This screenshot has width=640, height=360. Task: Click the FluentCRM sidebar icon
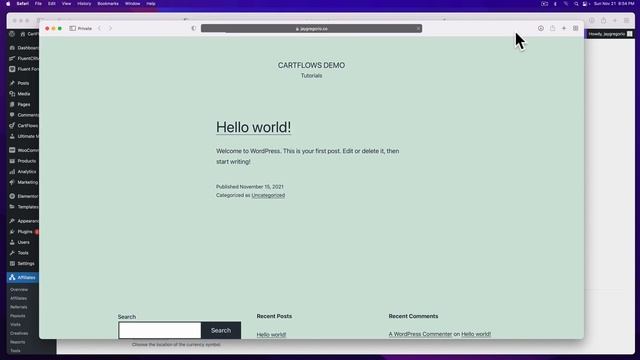coord(12,58)
